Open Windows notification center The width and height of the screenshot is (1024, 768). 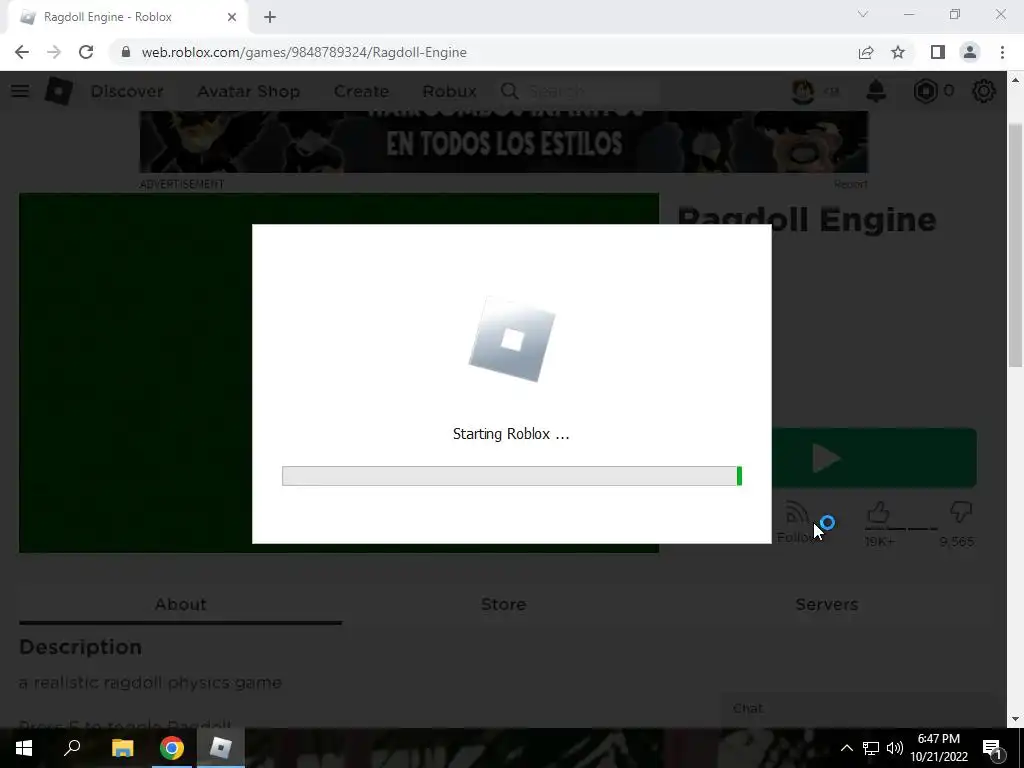[x=992, y=748]
